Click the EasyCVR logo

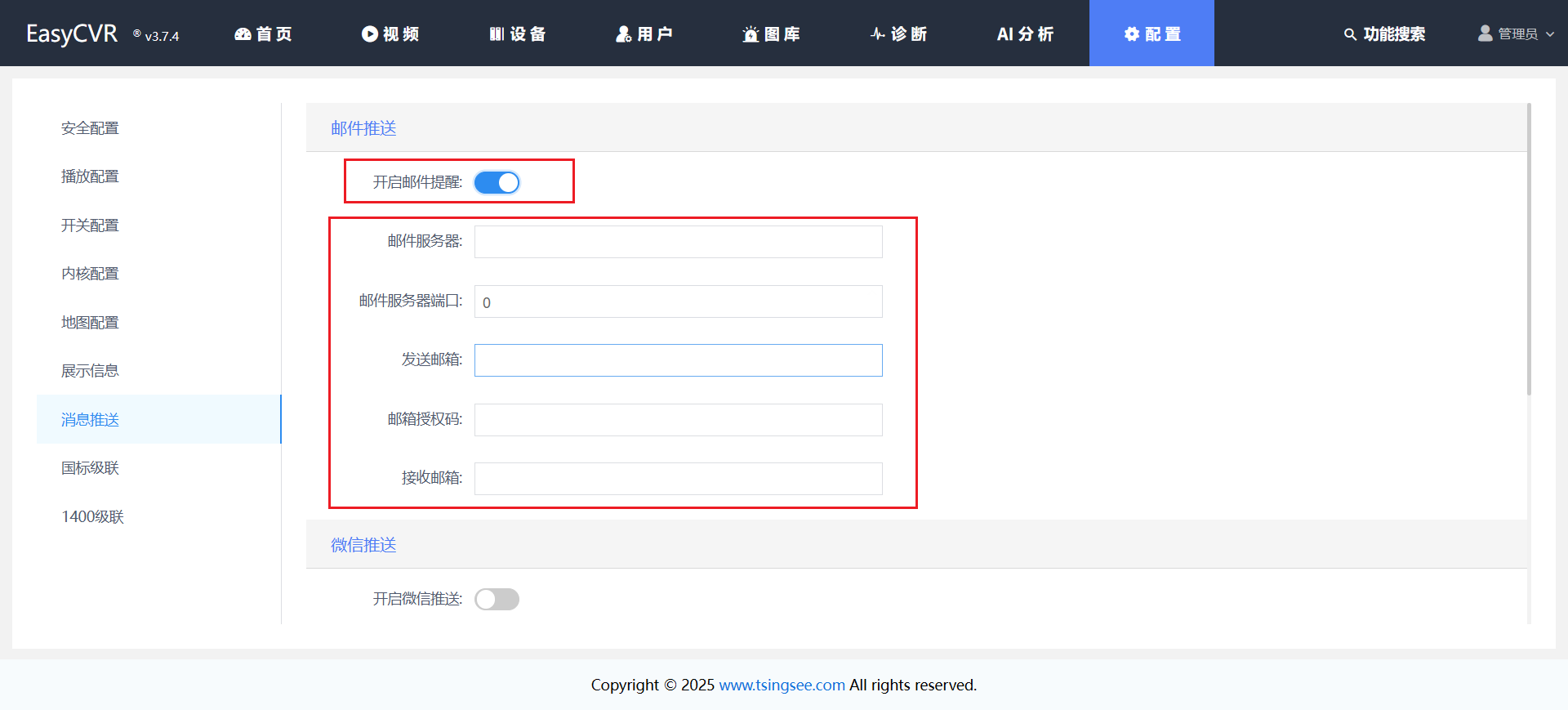[72, 34]
